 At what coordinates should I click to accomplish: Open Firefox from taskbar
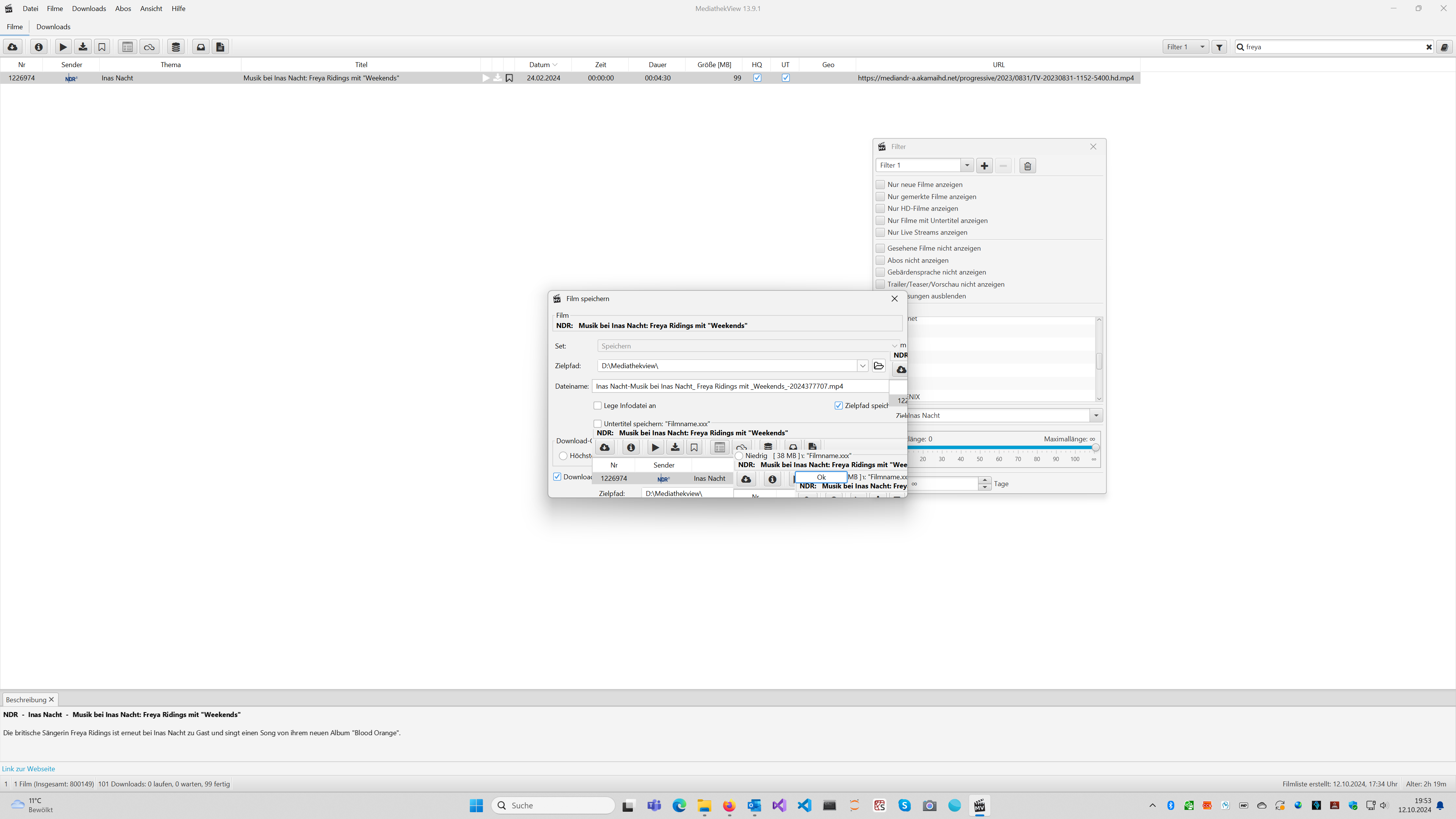[x=728, y=805]
